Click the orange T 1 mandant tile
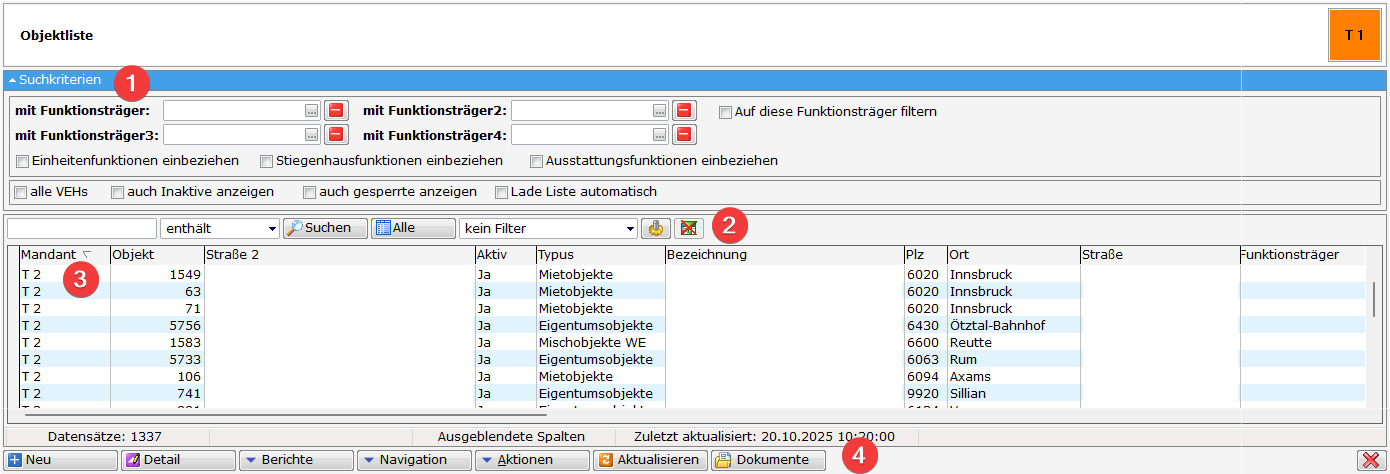The image size is (1390, 474). [x=1354, y=35]
